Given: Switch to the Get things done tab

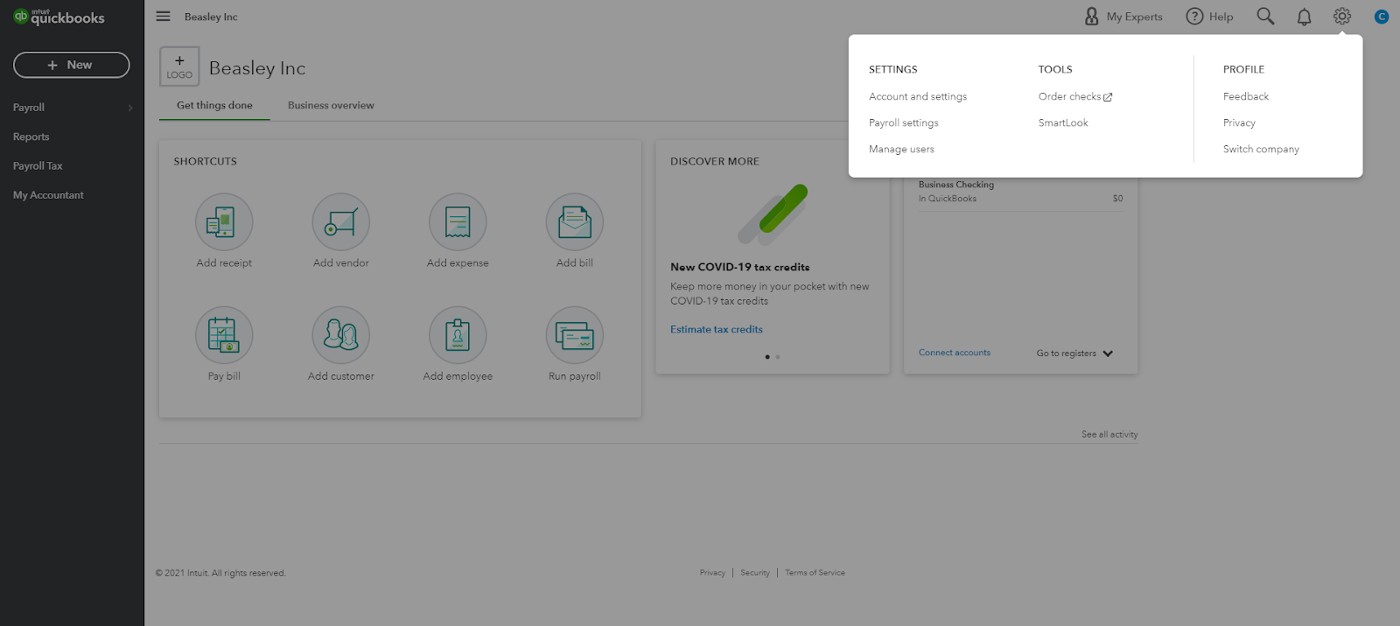Looking at the screenshot, I should point(215,105).
